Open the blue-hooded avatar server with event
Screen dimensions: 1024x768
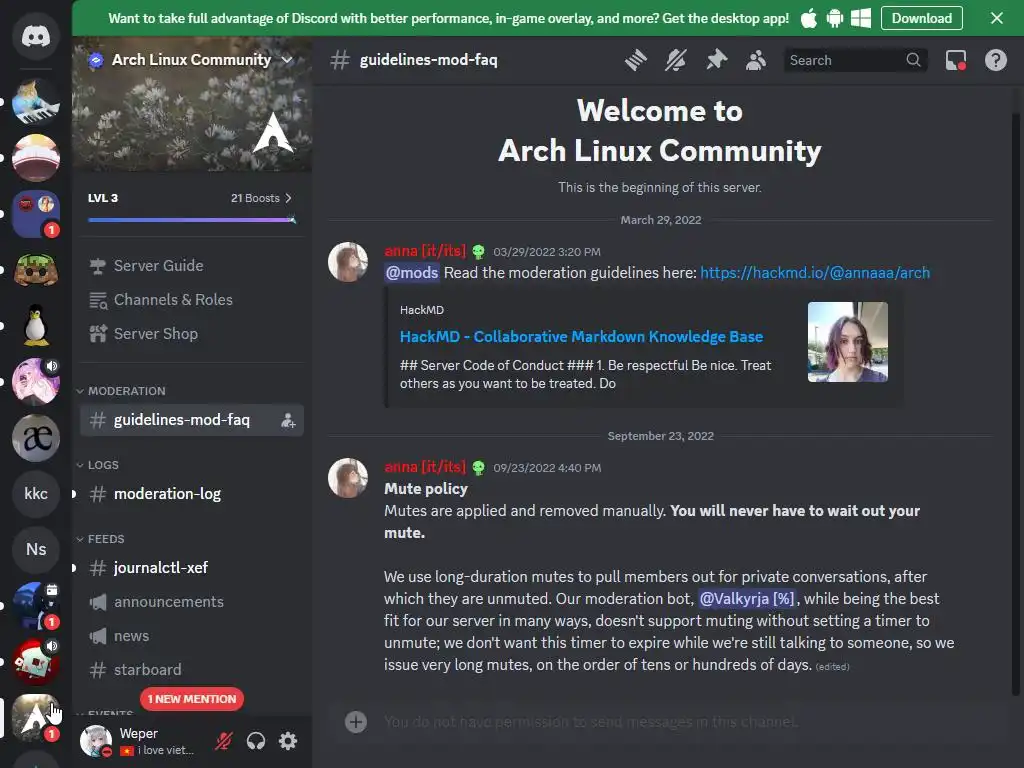point(36,605)
